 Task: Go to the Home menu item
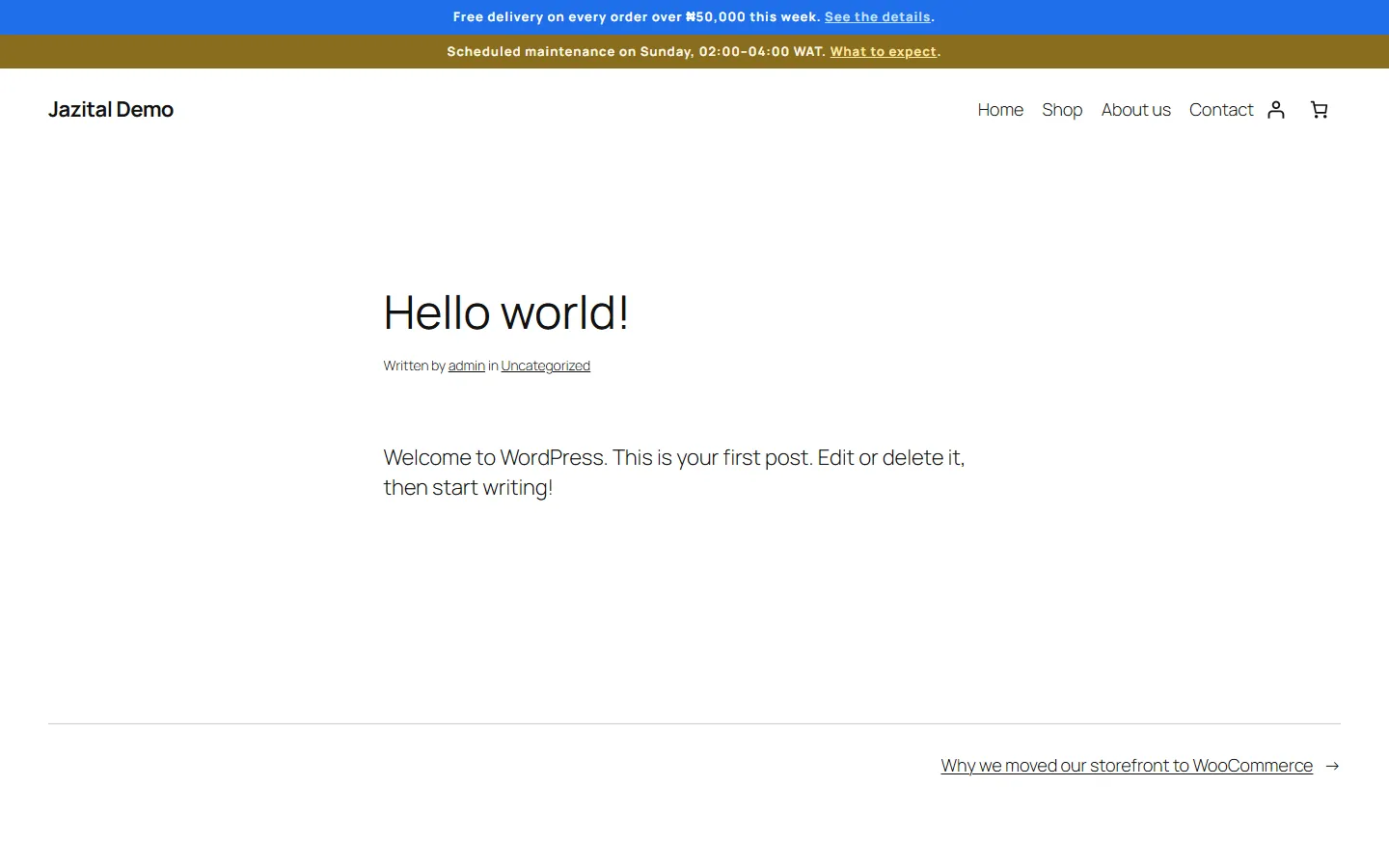1000,110
